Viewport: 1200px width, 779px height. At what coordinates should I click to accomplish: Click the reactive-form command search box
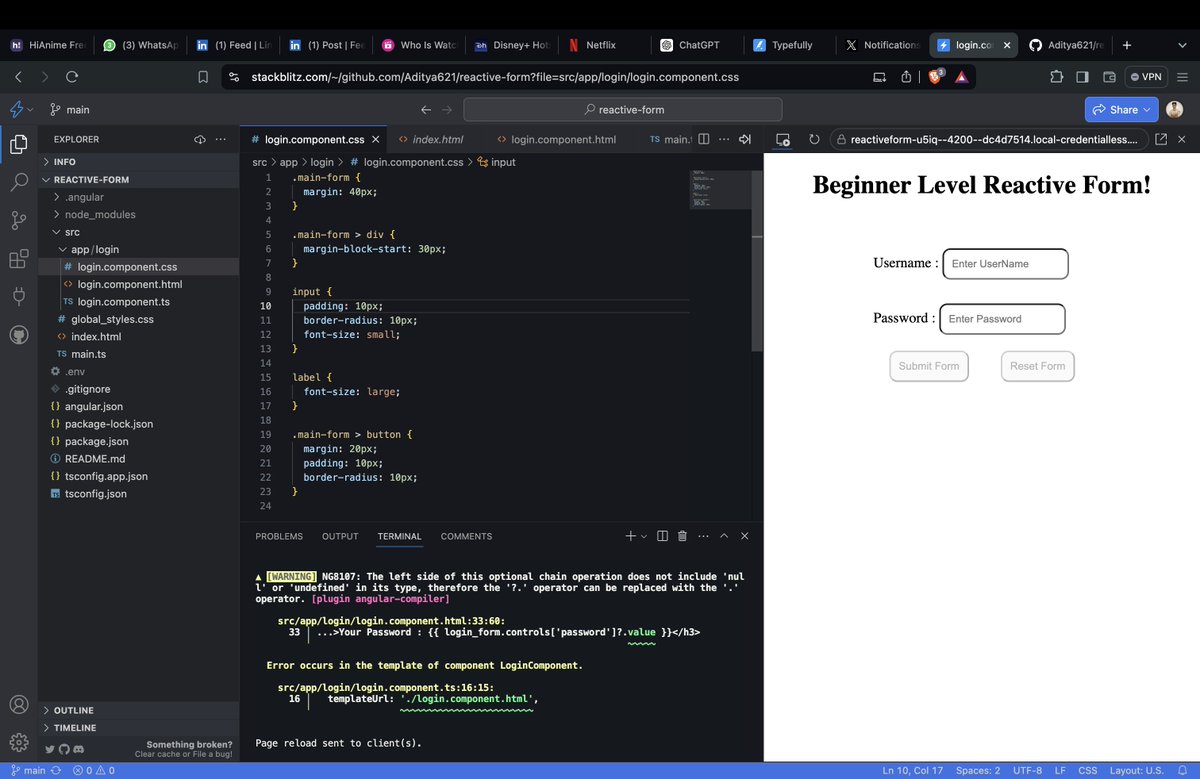[x=623, y=109]
